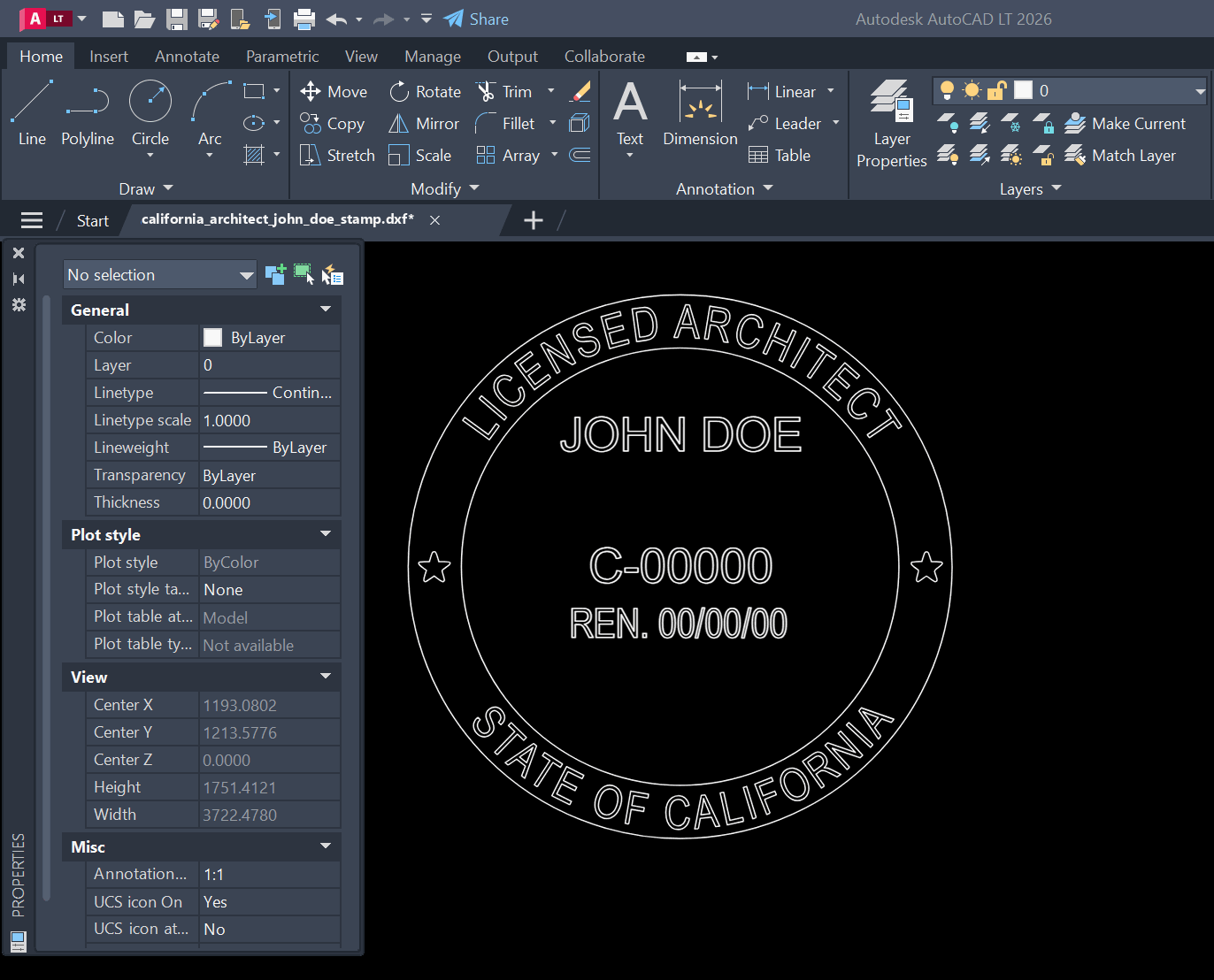Click the Hatch draw icon
The image size is (1214, 980).
tap(254, 155)
